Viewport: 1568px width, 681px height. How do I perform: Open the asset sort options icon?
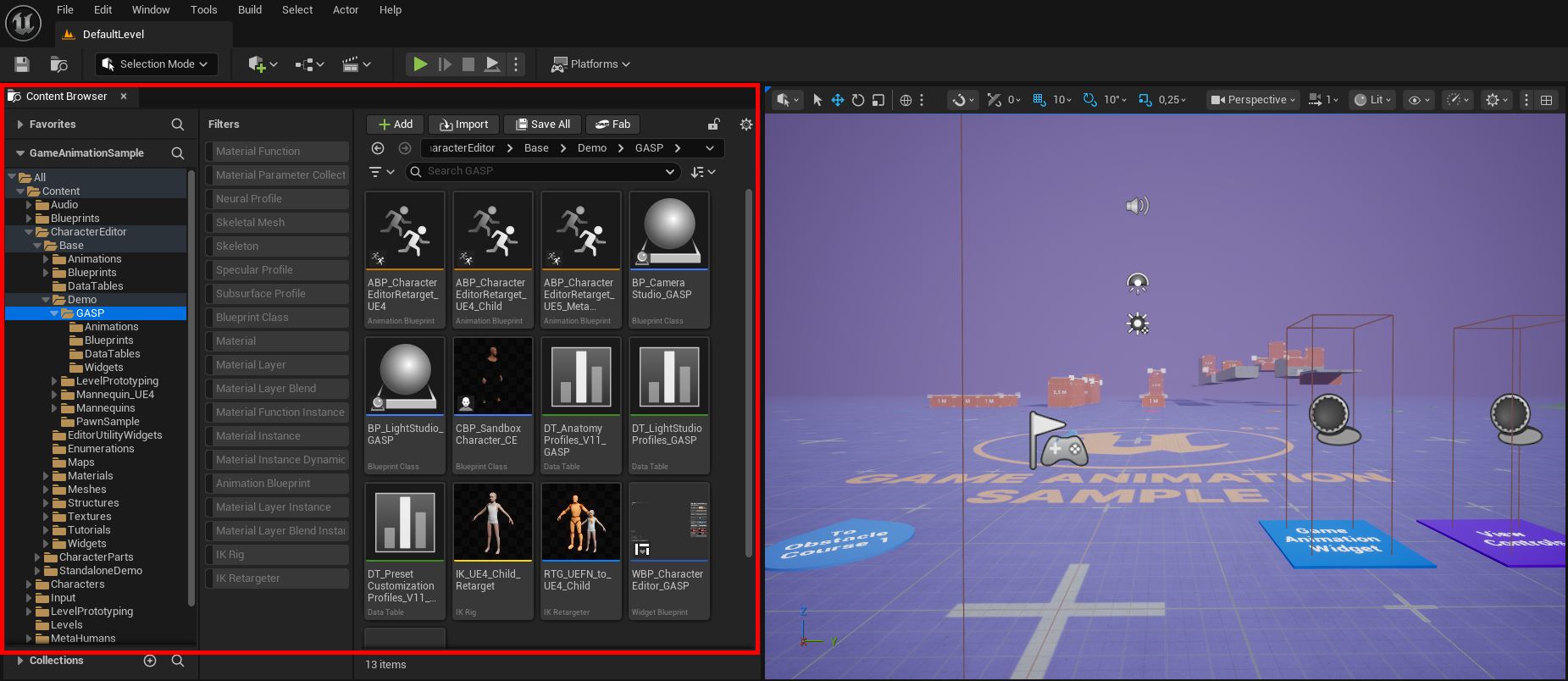[x=703, y=172]
